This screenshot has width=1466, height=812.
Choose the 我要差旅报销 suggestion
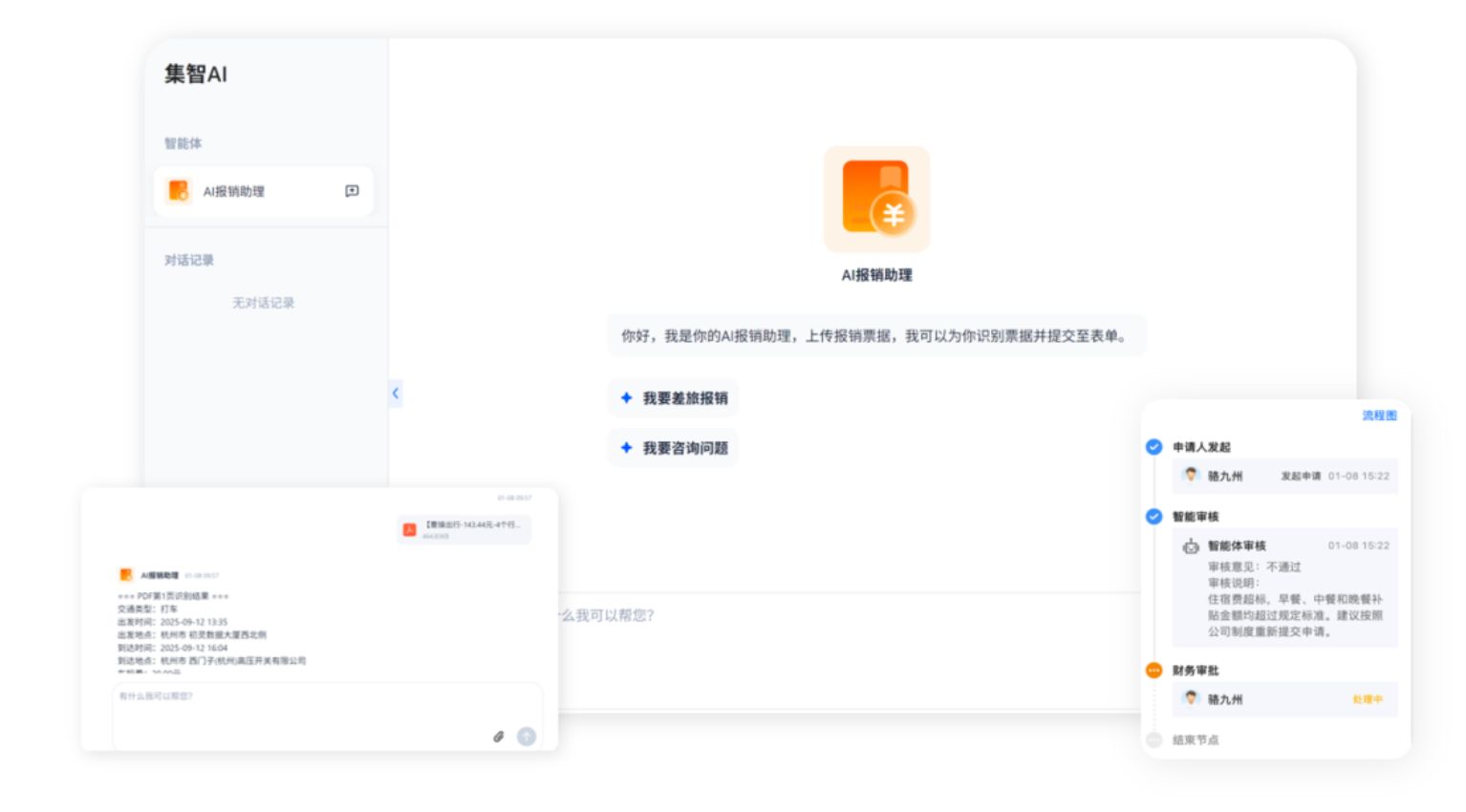coord(674,398)
